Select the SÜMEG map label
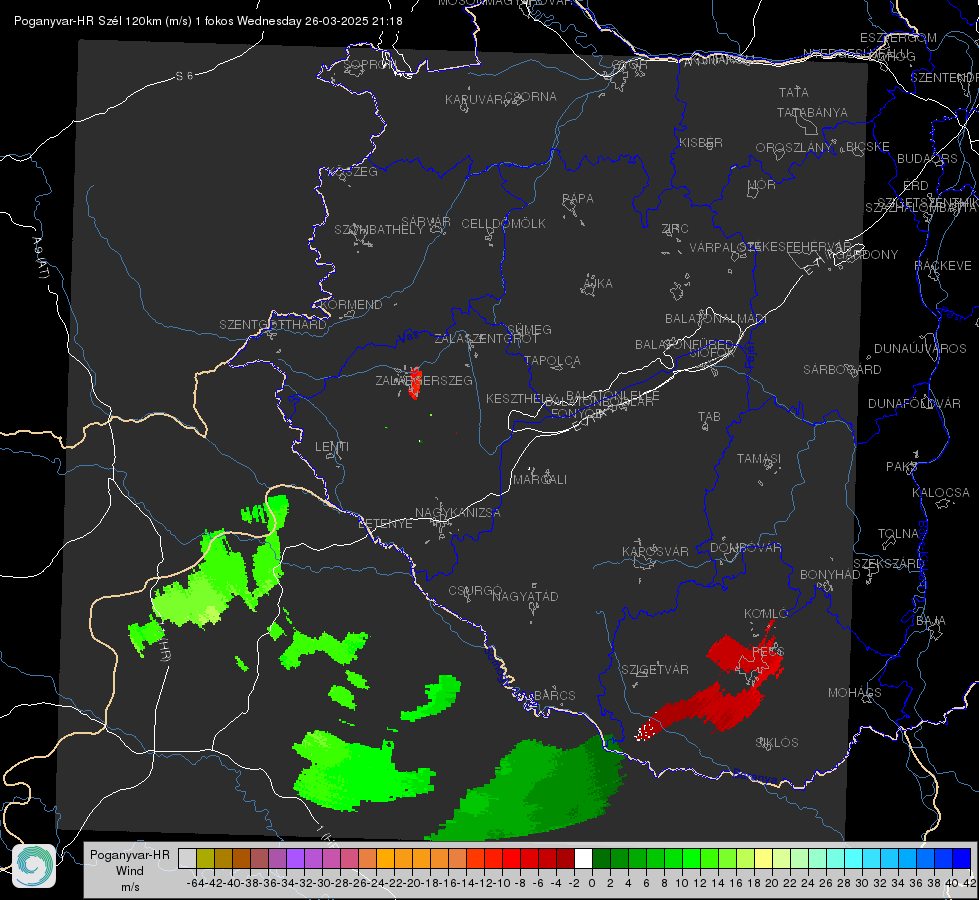 [x=529, y=330]
